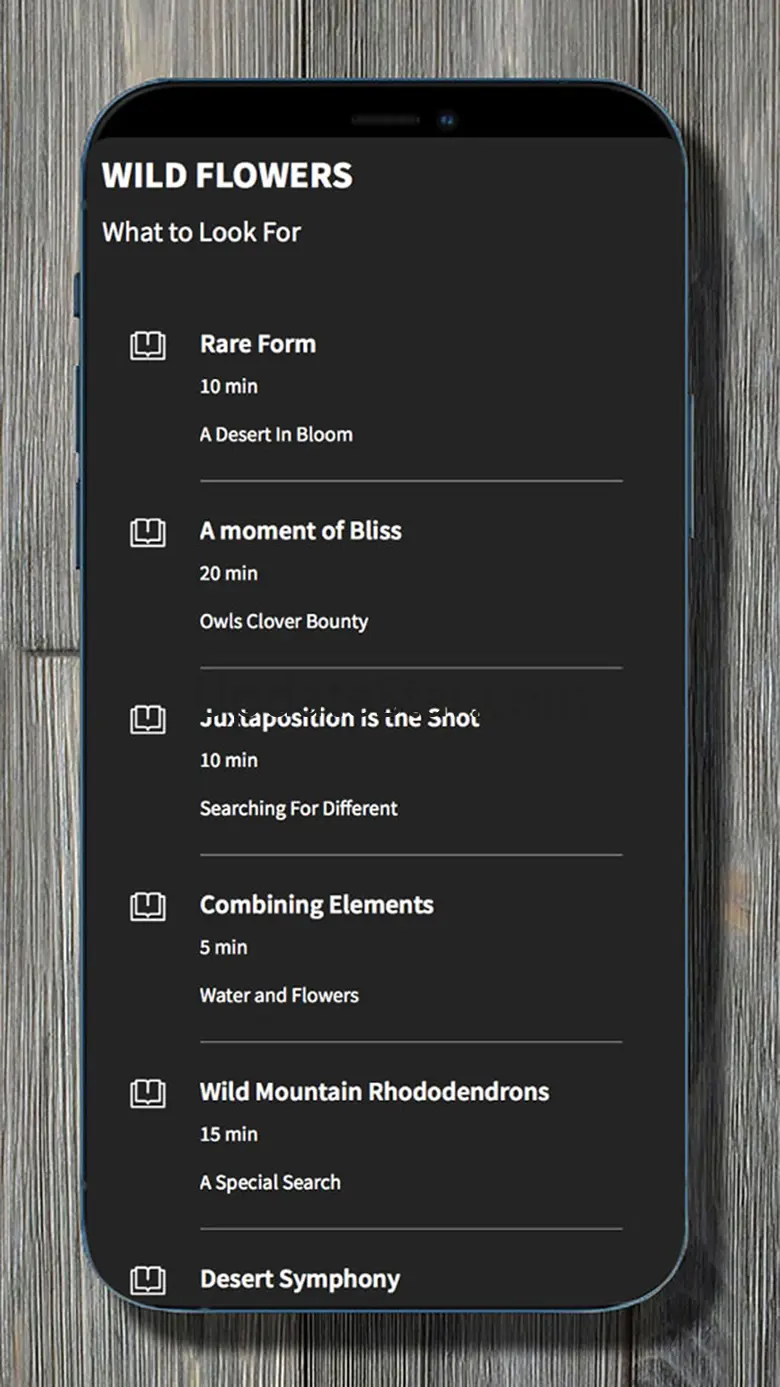Open the A moment of Bliss lesson
The image size is (780, 1387).
(300, 531)
